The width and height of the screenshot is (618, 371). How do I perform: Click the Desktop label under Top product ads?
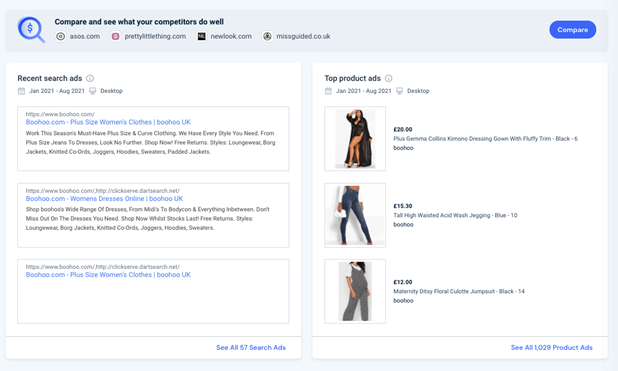coord(418,91)
